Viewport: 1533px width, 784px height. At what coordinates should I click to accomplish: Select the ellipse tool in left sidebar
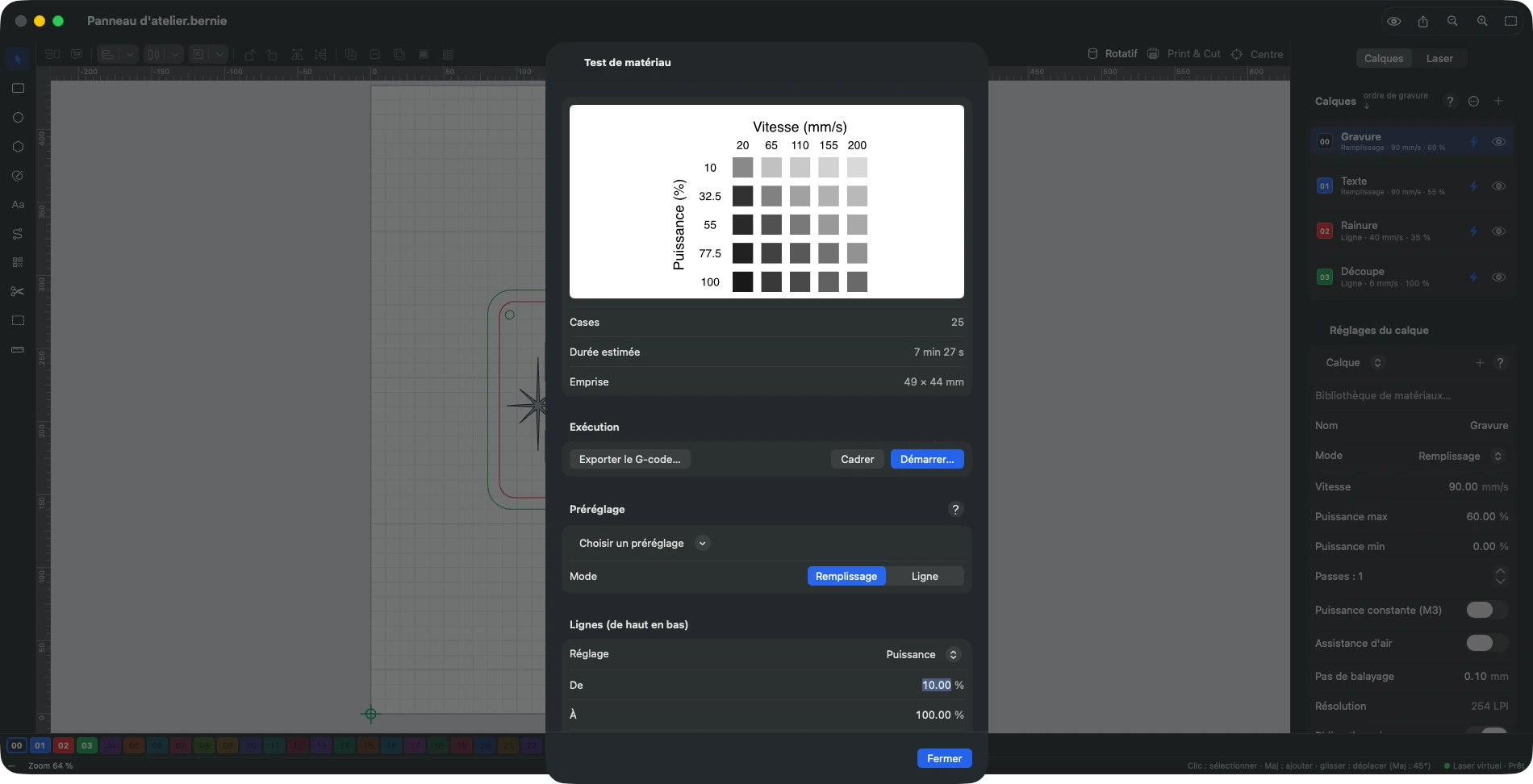coord(18,118)
